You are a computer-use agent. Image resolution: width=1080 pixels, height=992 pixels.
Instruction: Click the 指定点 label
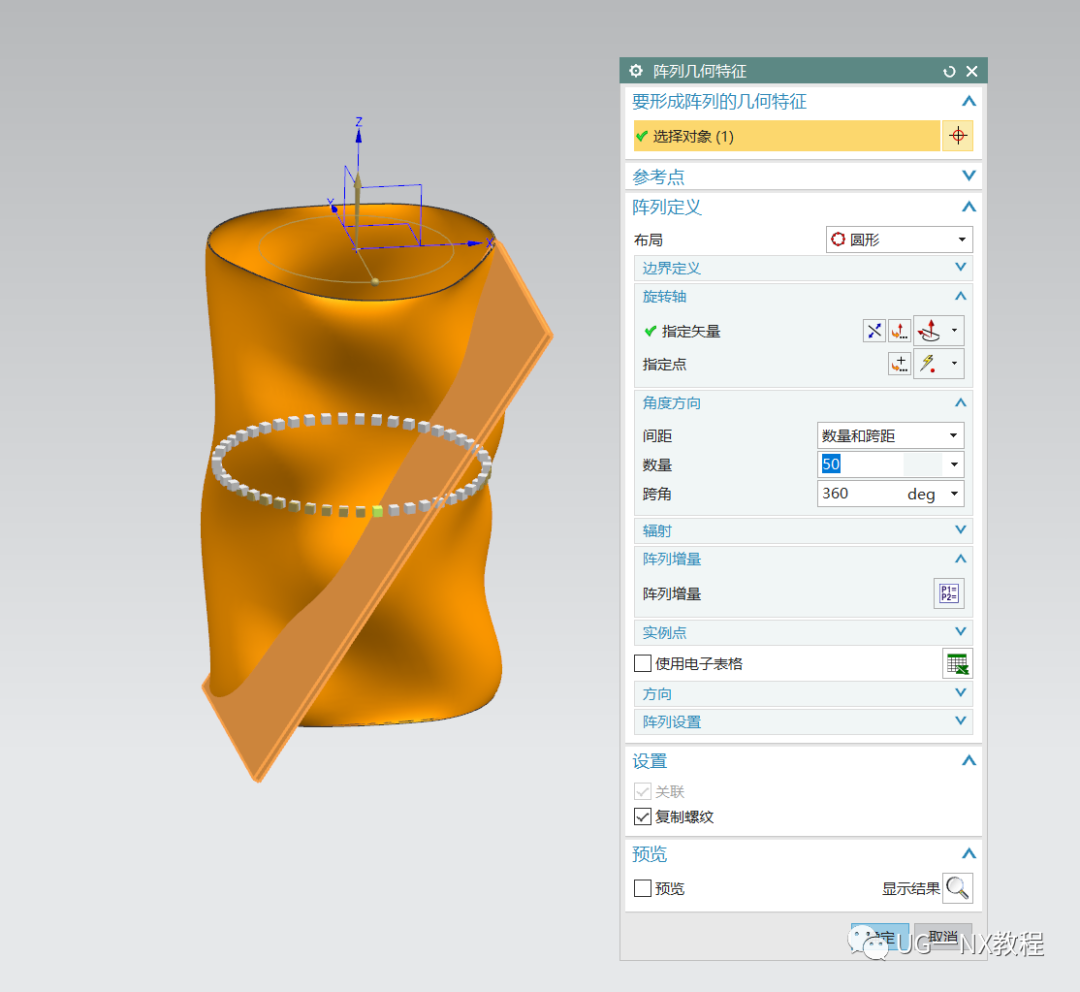point(665,364)
